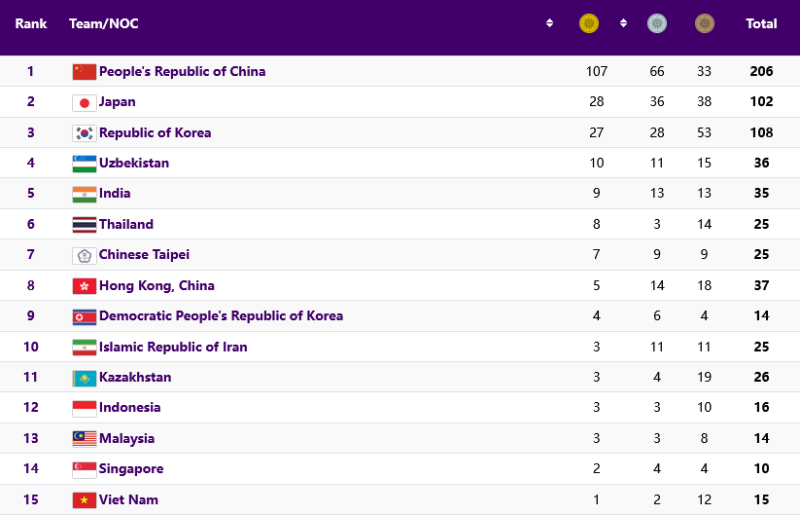This screenshot has height=515, width=800.
Task: Open Japan team link
Action: [x=117, y=102]
